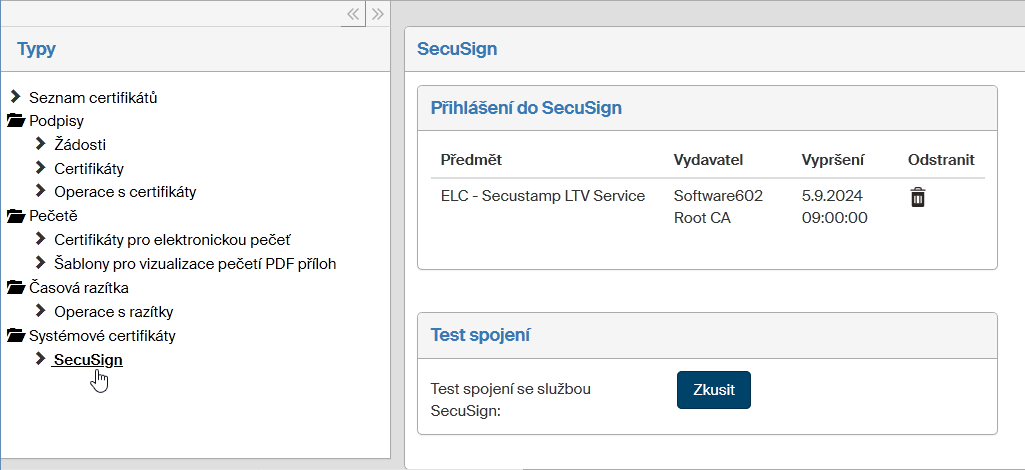Screen dimensions: 1025x470
Task: Open Operace s certifikáty item
Action: point(125,192)
